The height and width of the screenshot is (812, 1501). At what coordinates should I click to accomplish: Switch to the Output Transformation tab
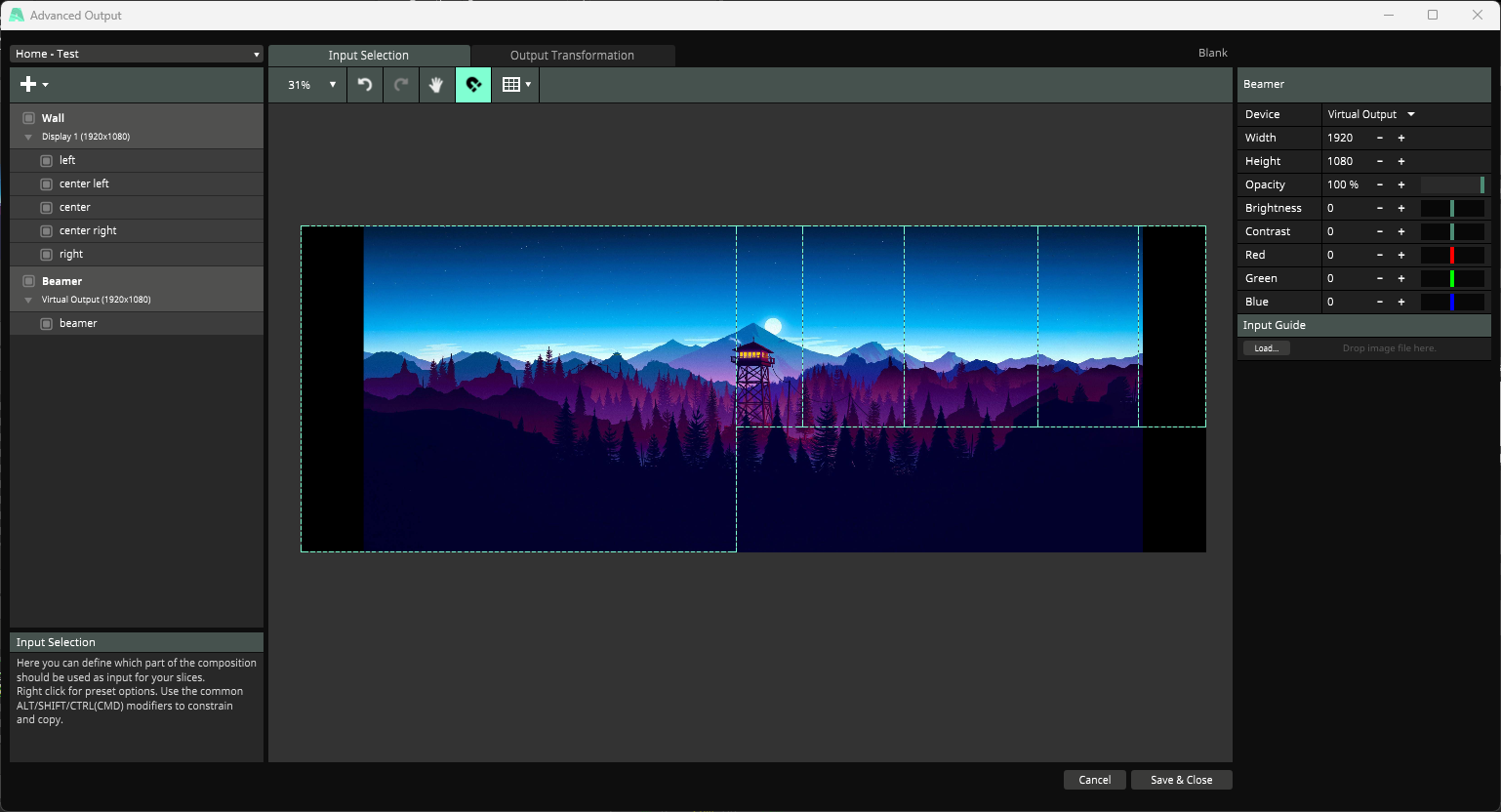click(572, 56)
